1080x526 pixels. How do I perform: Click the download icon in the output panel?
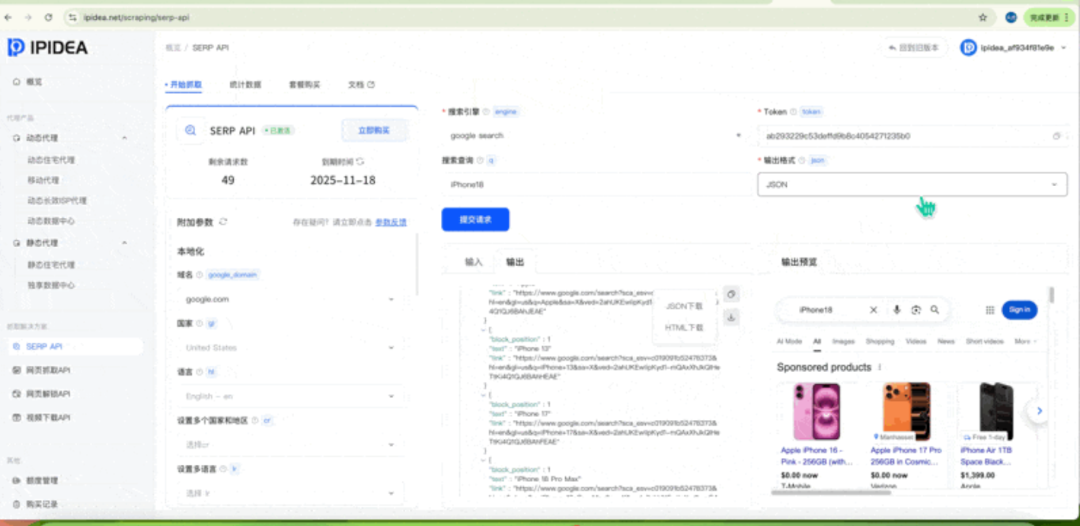tap(731, 317)
